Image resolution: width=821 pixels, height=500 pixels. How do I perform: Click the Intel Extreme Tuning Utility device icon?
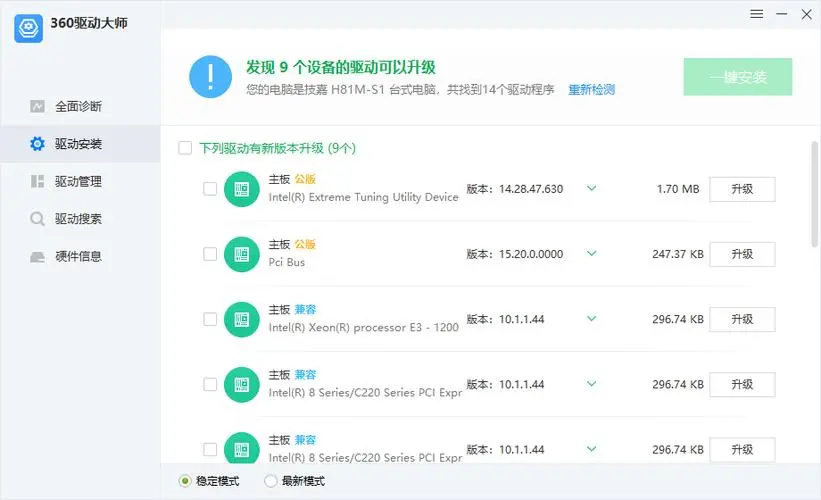coord(241,189)
